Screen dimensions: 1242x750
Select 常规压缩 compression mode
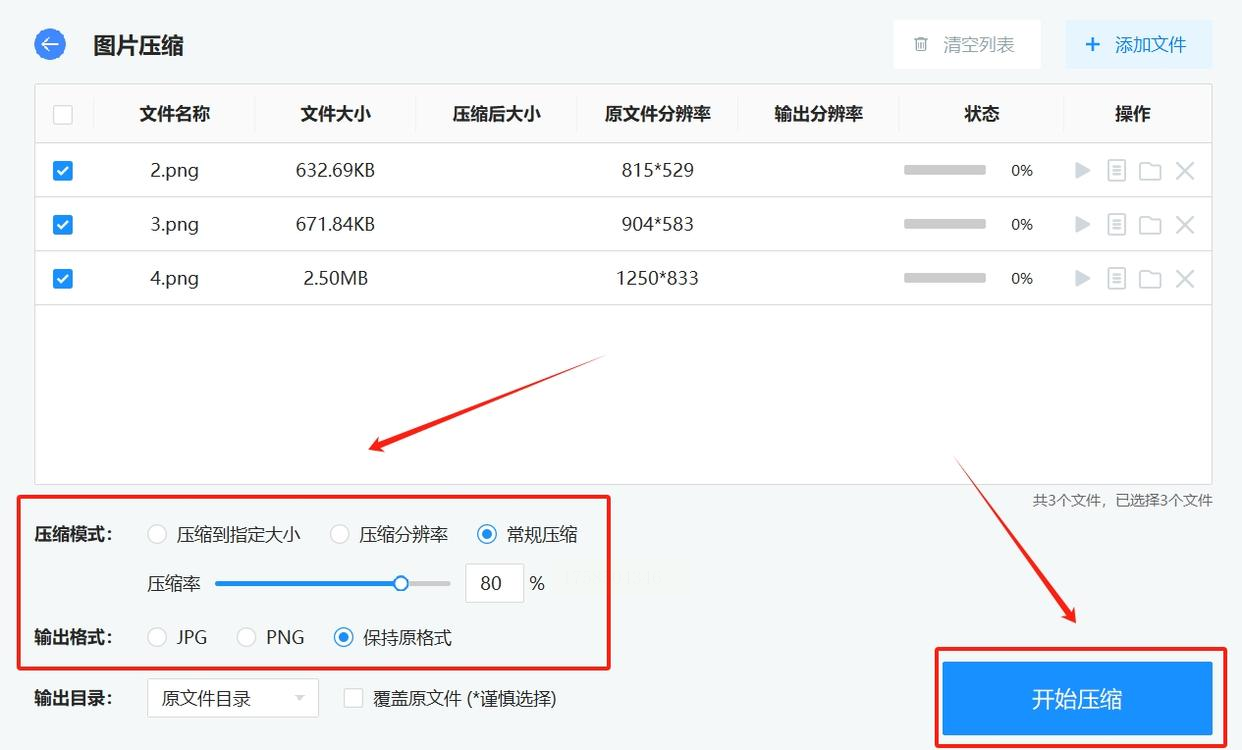tap(487, 534)
